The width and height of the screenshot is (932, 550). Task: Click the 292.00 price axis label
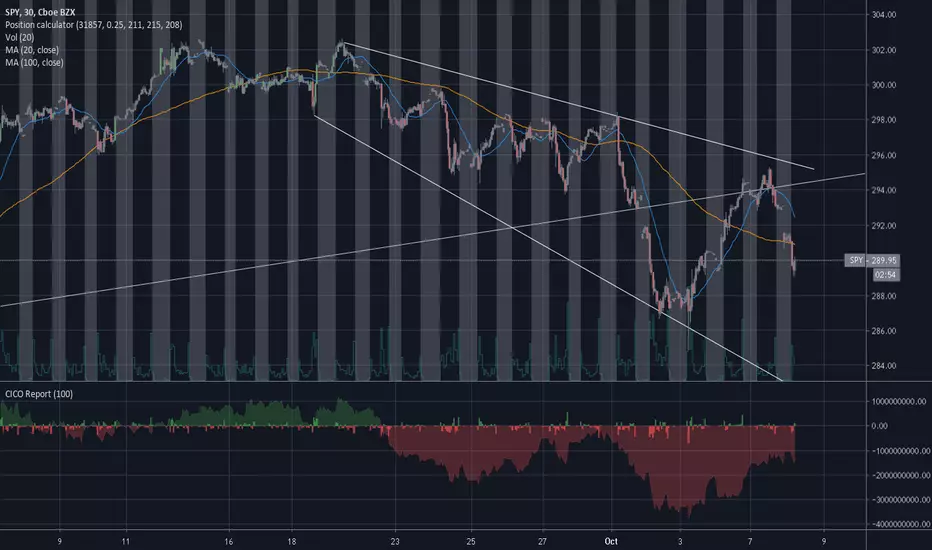(884, 225)
